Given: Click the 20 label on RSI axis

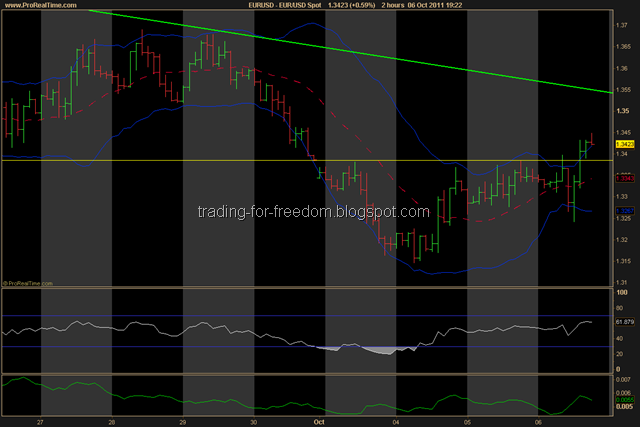Looking at the screenshot, I should click(x=620, y=354).
